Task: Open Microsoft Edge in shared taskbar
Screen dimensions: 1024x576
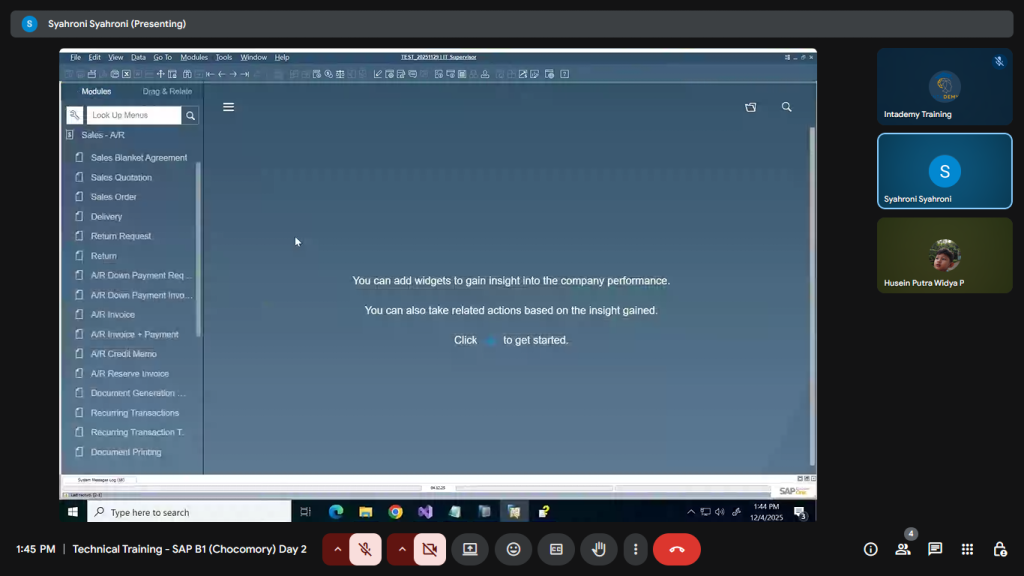Action: [x=336, y=512]
